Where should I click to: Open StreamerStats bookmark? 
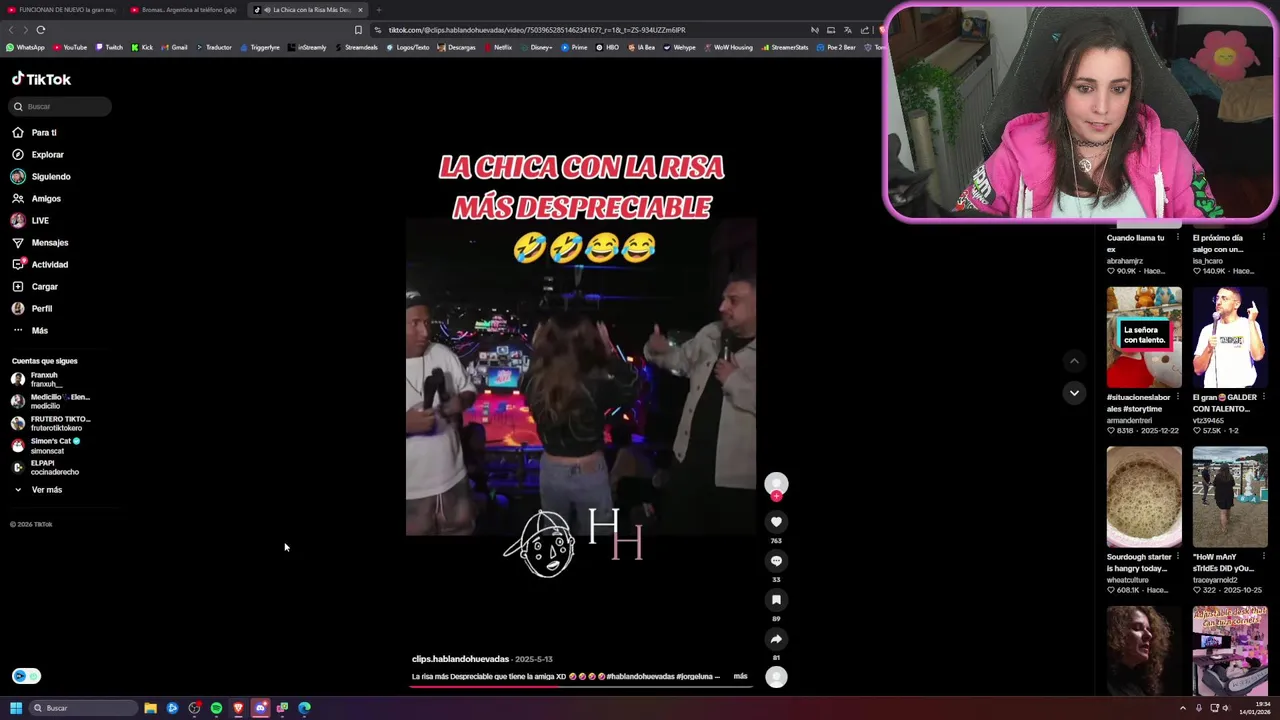pyautogui.click(x=785, y=47)
